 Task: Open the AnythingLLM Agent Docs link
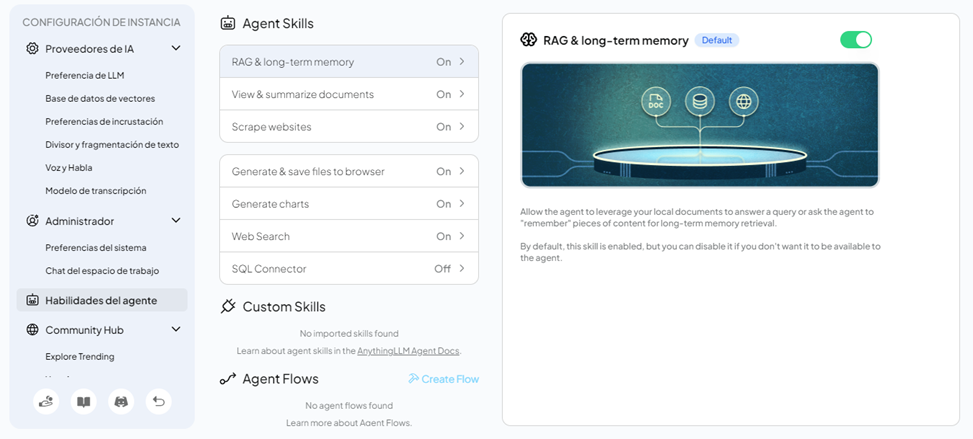pyautogui.click(x=408, y=351)
